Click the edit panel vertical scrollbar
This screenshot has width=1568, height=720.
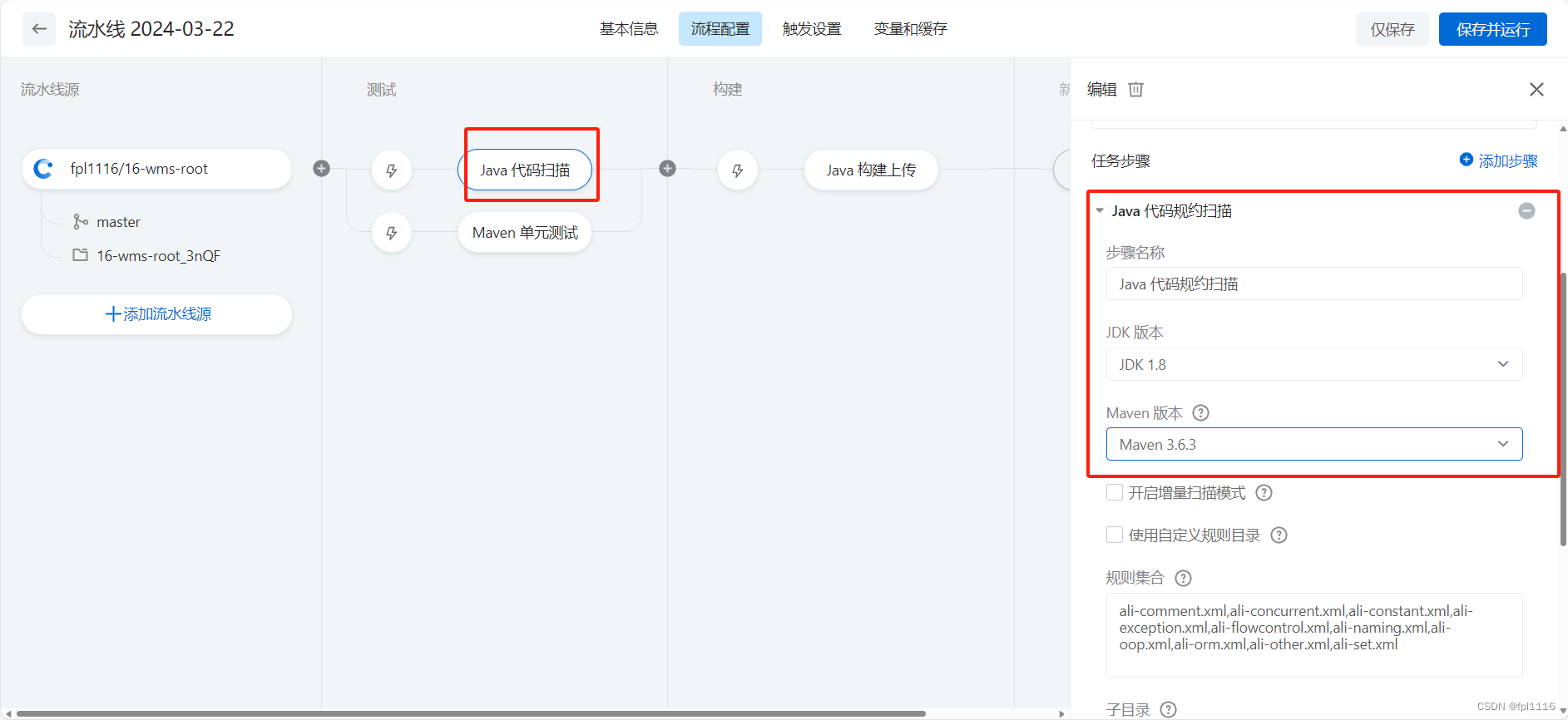[x=1563, y=409]
